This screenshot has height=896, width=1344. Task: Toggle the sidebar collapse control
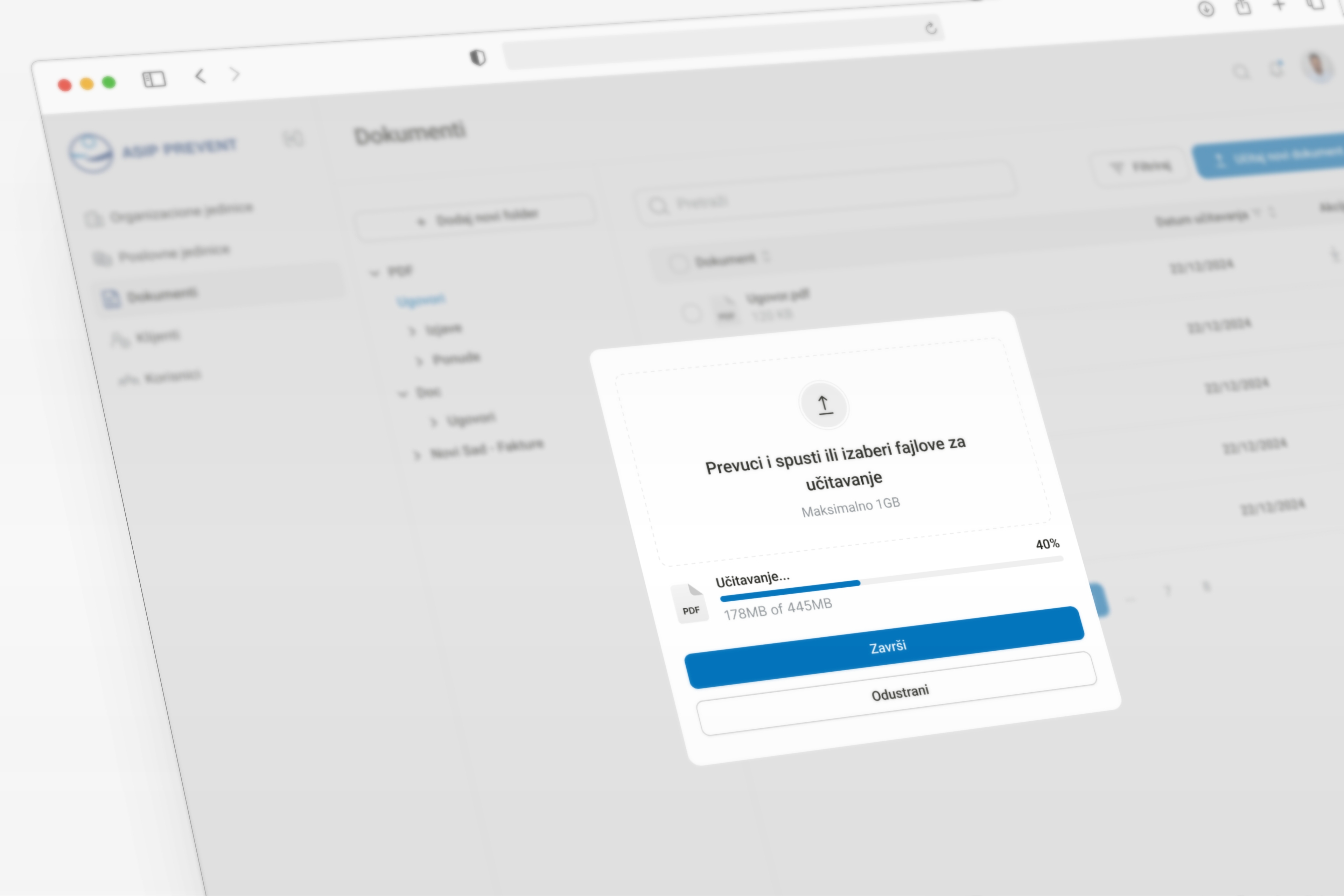[294, 138]
